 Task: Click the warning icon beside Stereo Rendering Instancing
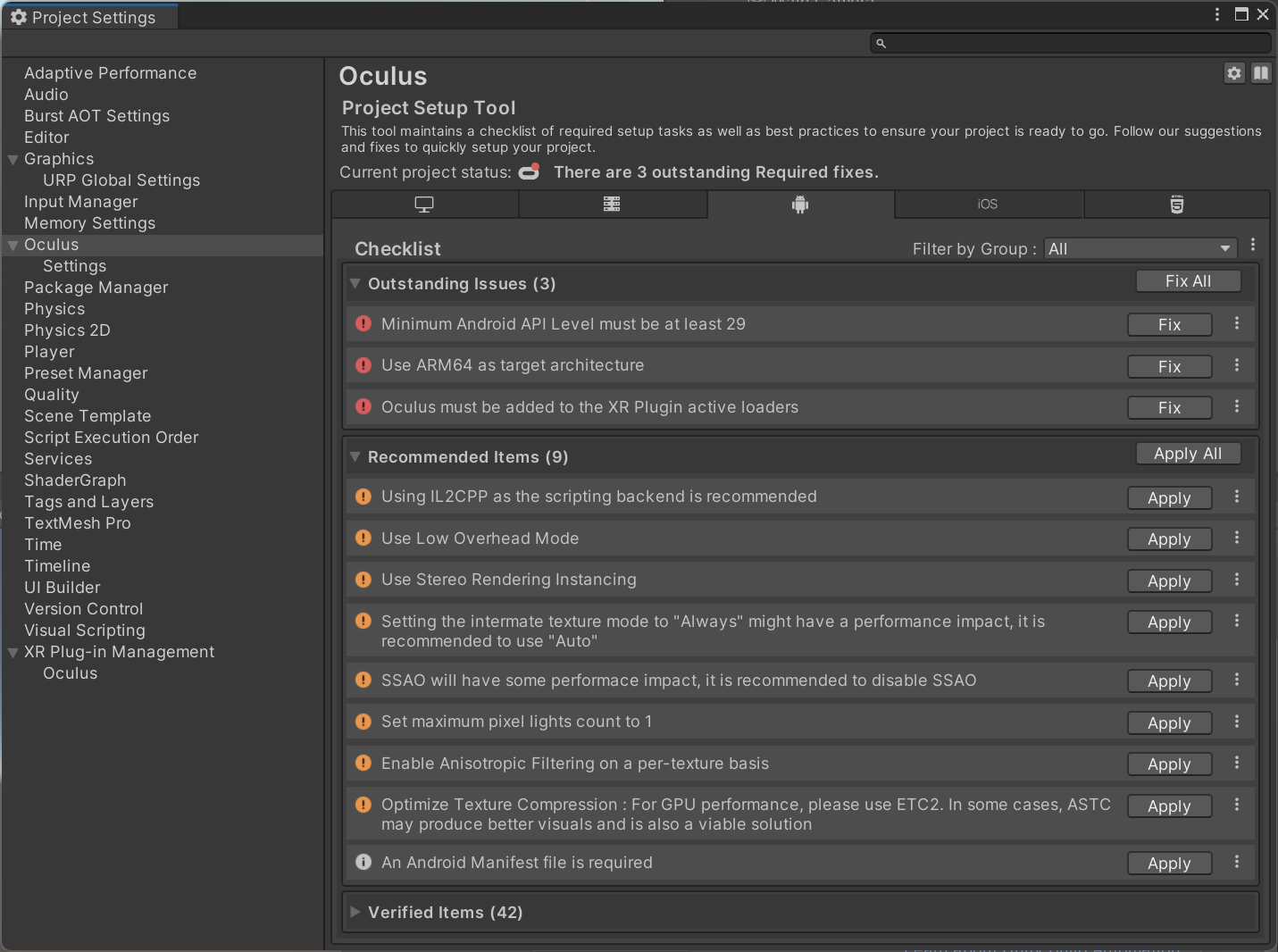coord(363,580)
